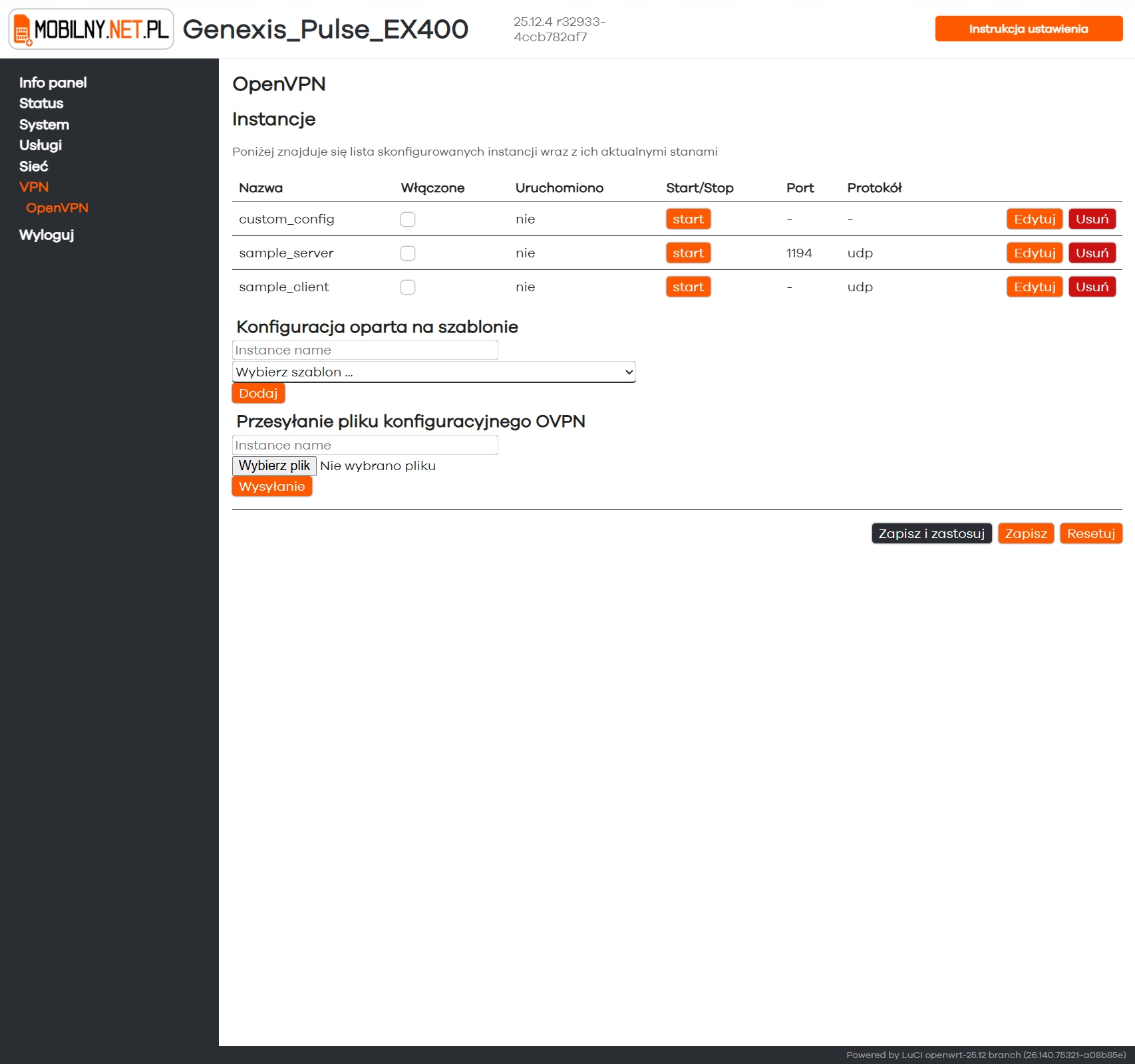Click the sample_client name cell
Screen dimensions: 1135x1064
pos(284,287)
